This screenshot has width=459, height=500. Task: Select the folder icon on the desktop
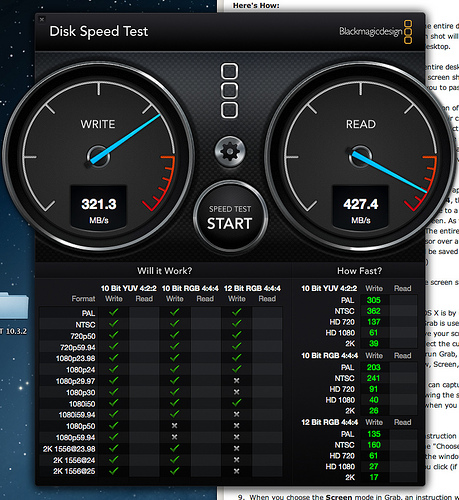tap(13, 306)
